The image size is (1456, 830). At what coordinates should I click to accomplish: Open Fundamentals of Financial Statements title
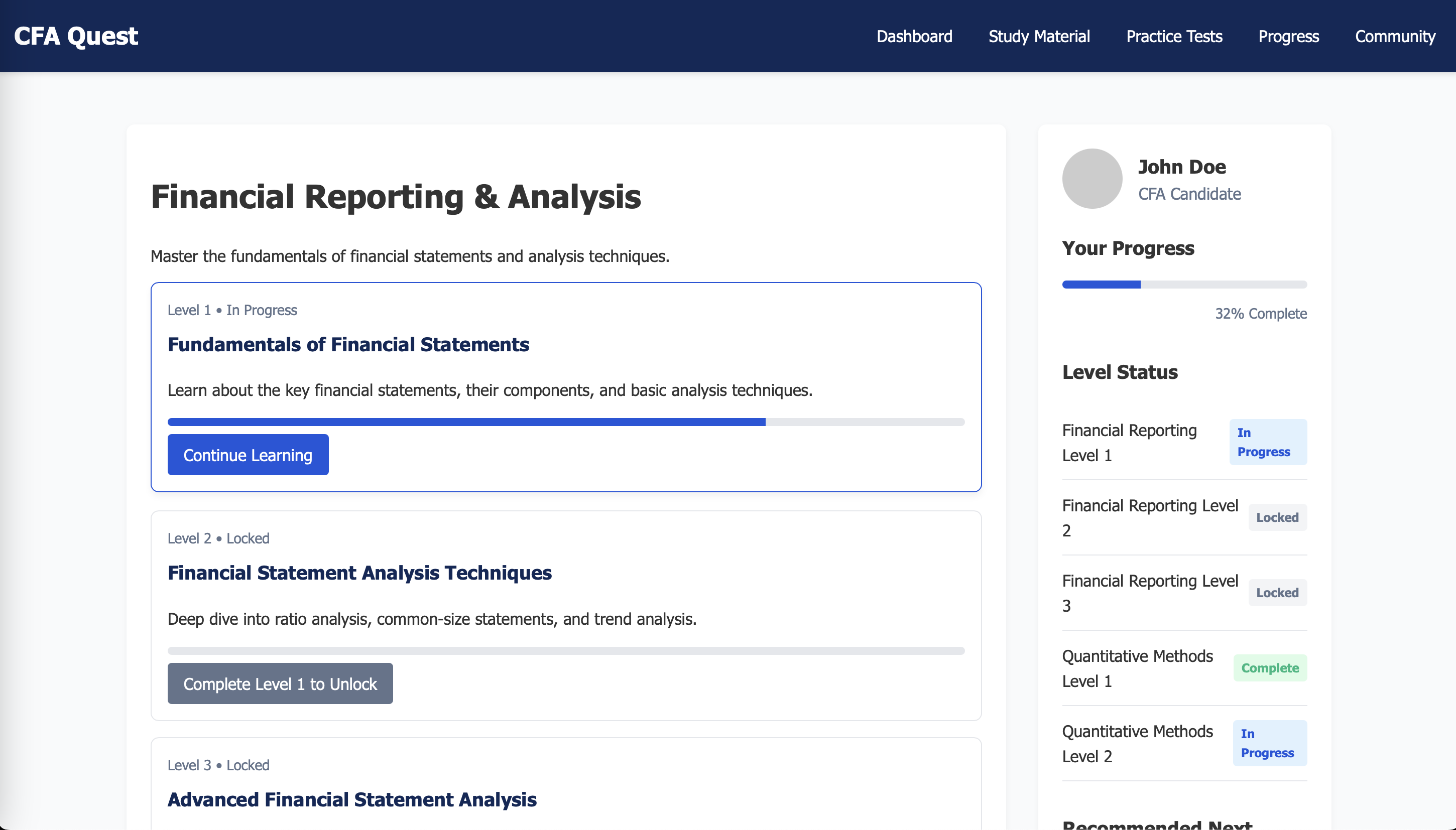point(348,344)
